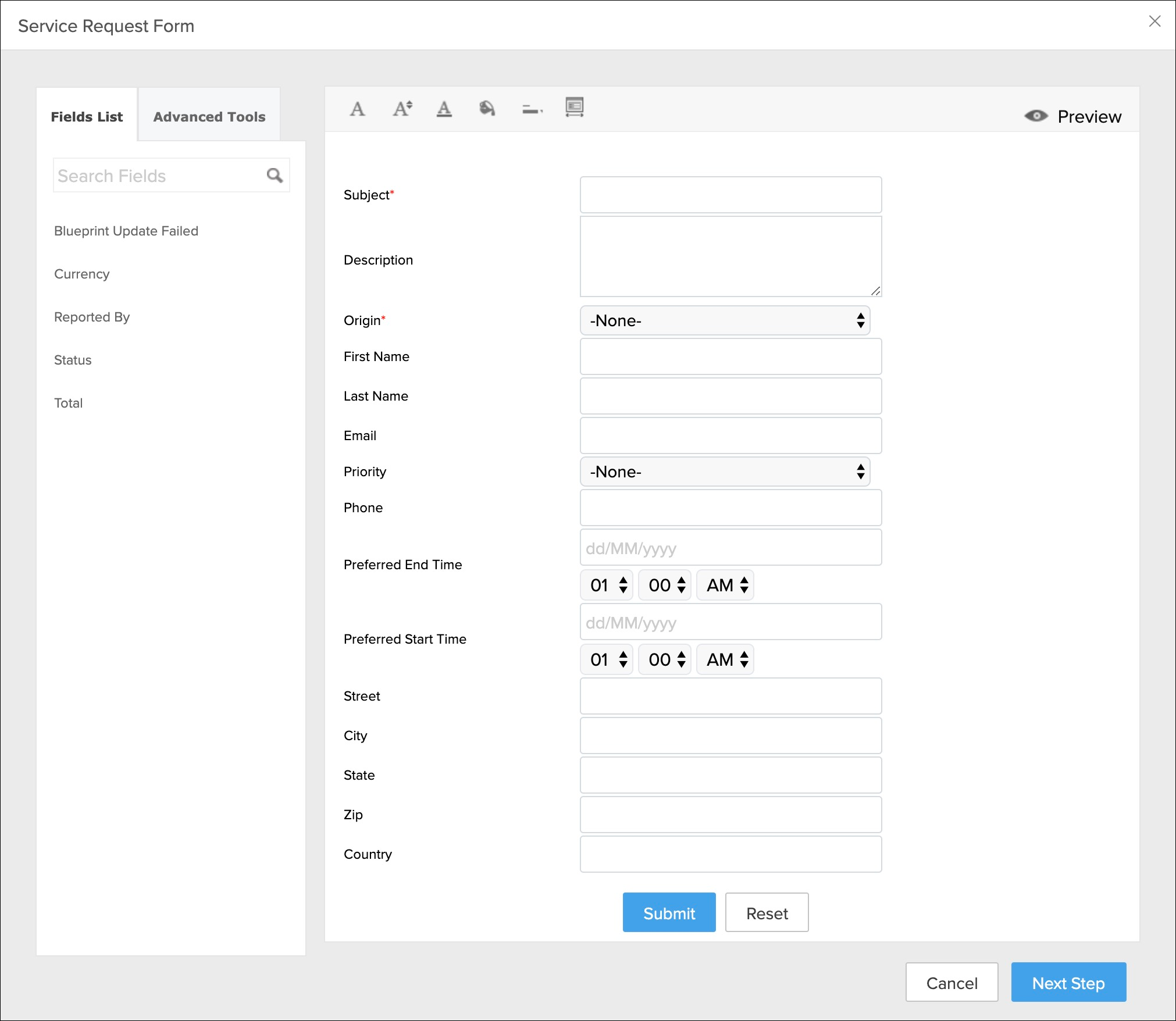The width and height of the screenshot is (1176, 1021).
Task: Click the Reset button
Action: (767, 913)
